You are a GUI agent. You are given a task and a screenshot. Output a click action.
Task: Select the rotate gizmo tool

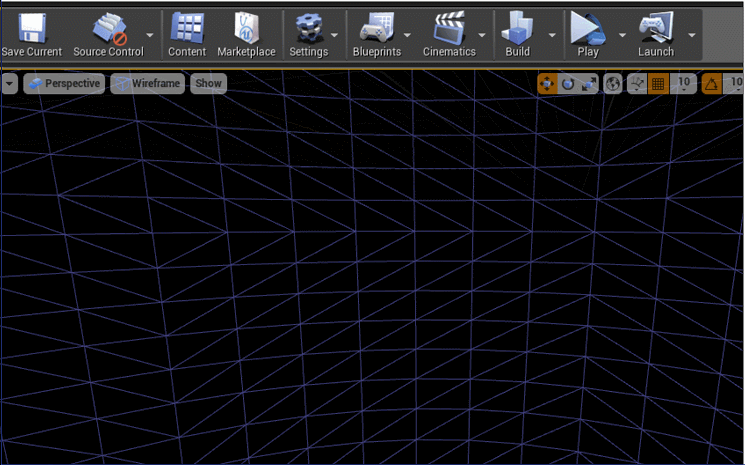pos(568,84)
